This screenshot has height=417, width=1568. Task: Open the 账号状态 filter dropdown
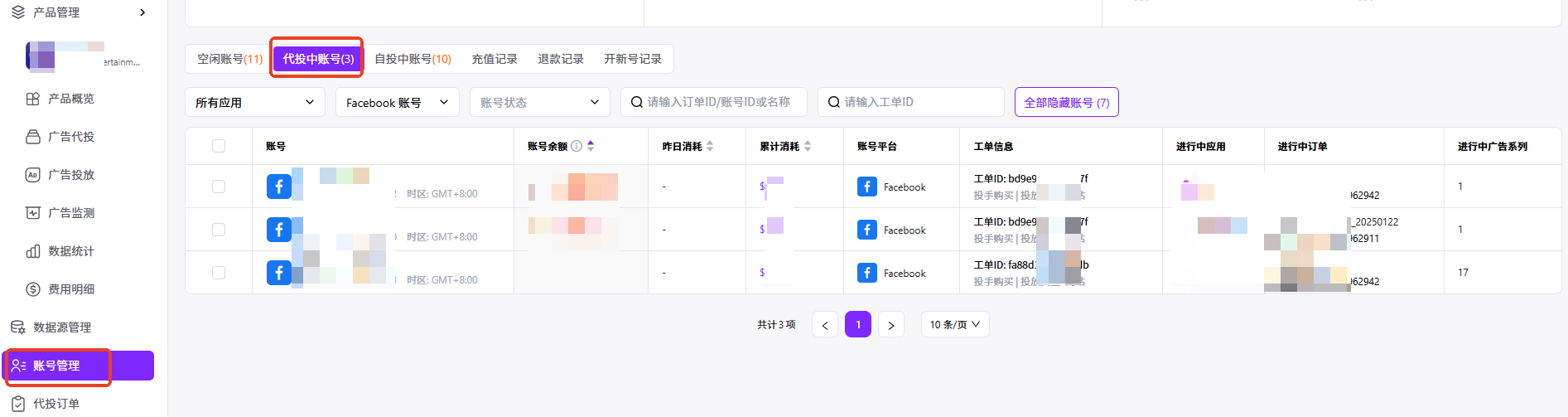539,102
